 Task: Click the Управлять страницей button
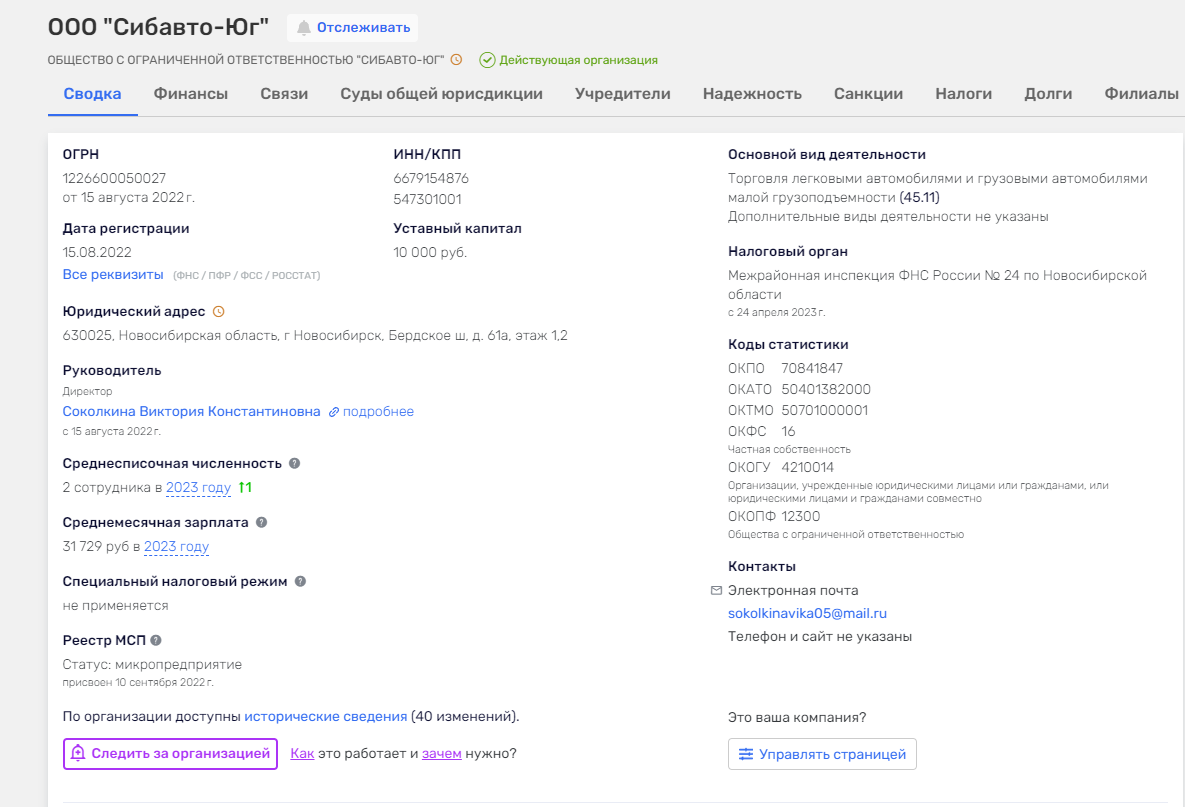click(x=822, y=754)
